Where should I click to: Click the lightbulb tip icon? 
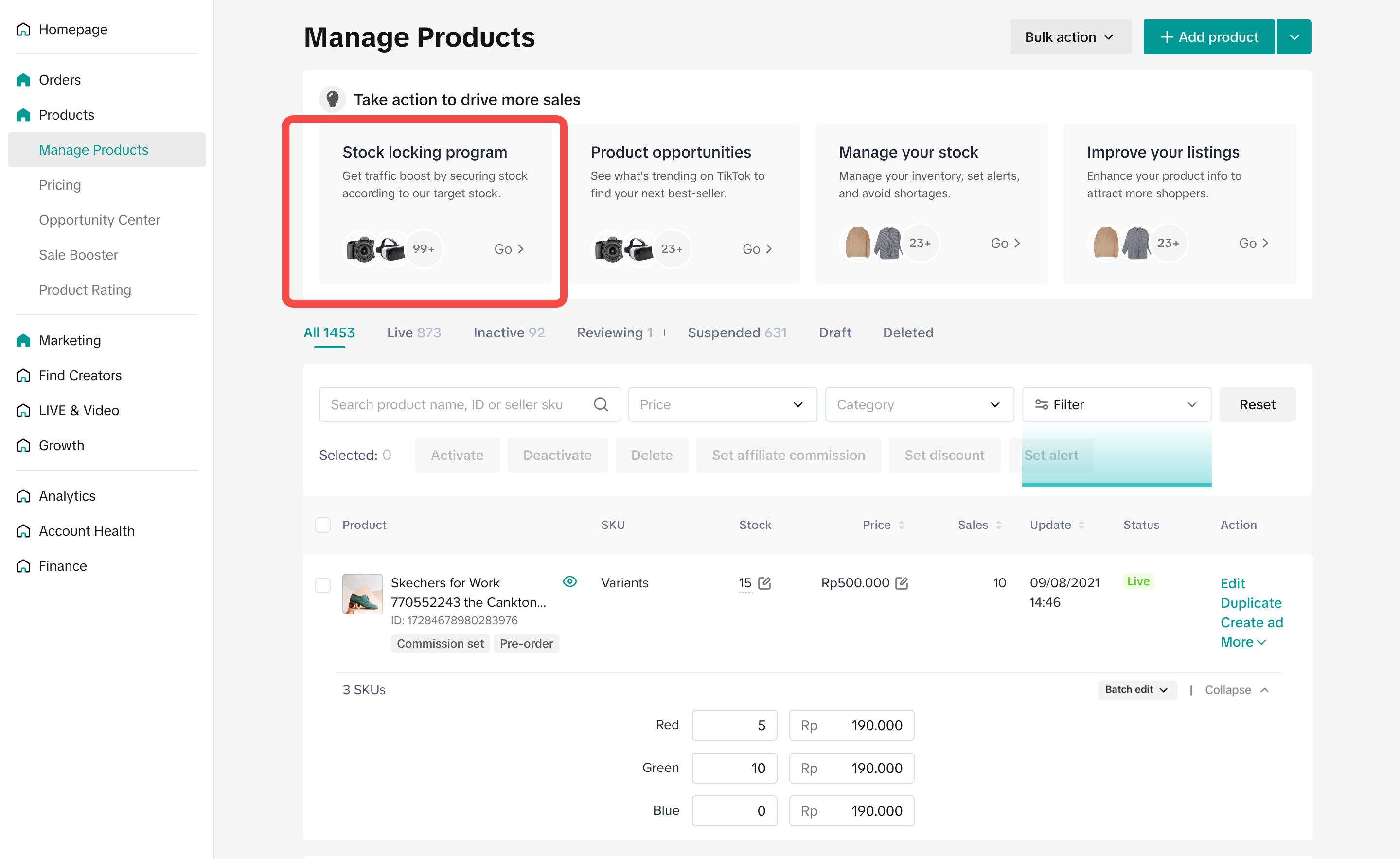pyautogui.click(x=333, y=100)
